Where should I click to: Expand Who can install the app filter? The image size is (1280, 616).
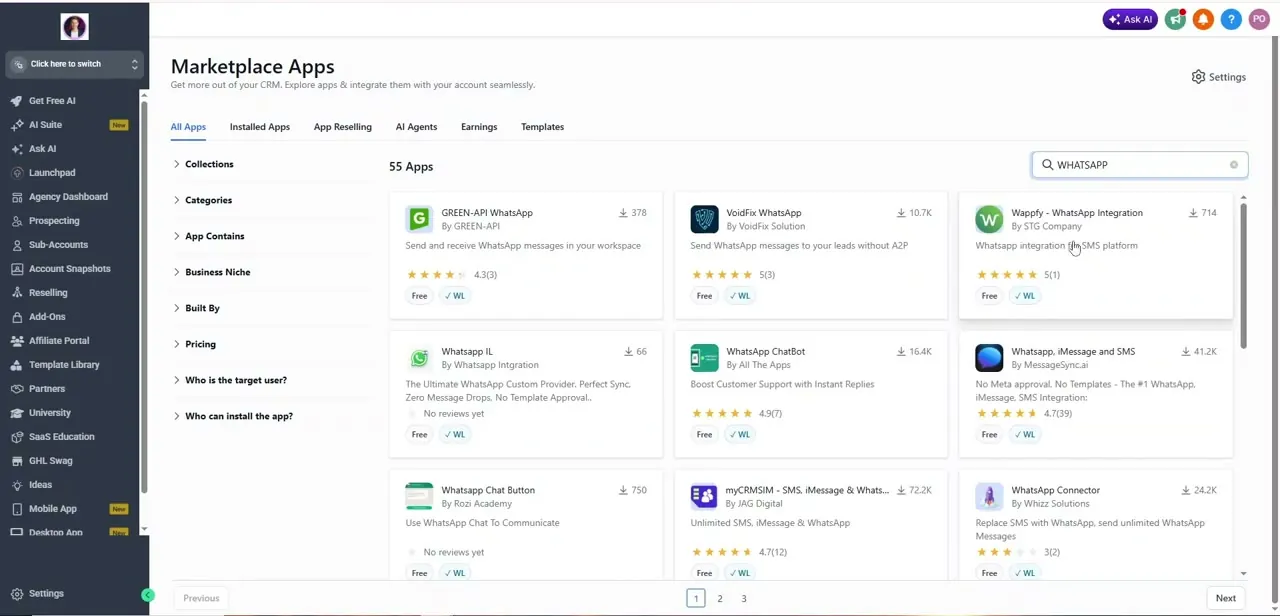click(x=233, y=416)
